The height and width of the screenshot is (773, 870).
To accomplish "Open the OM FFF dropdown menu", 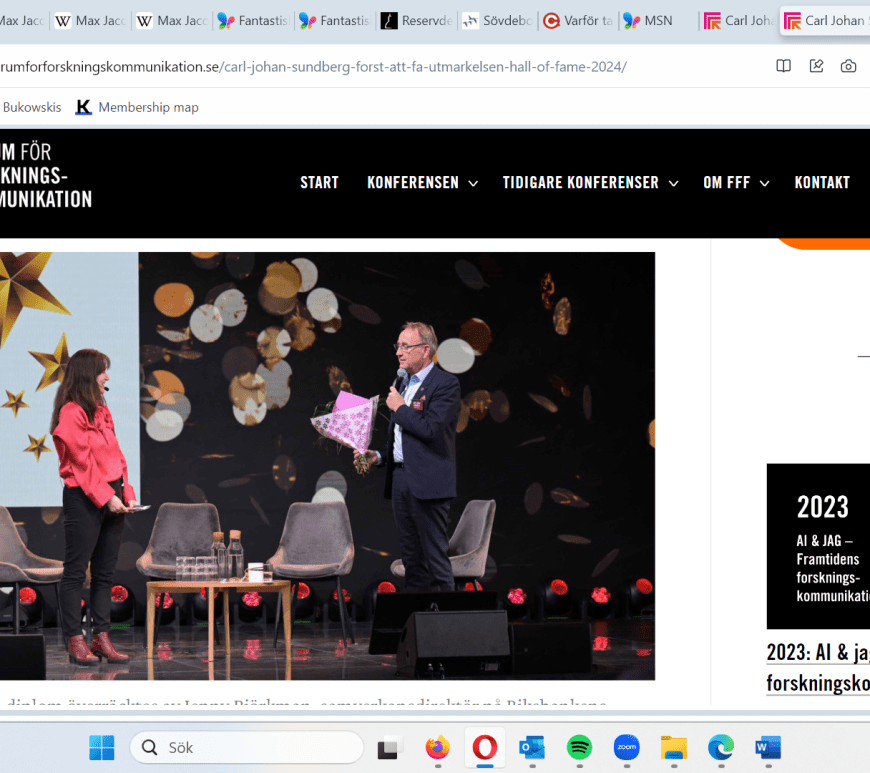I will [x=736, y=182].
